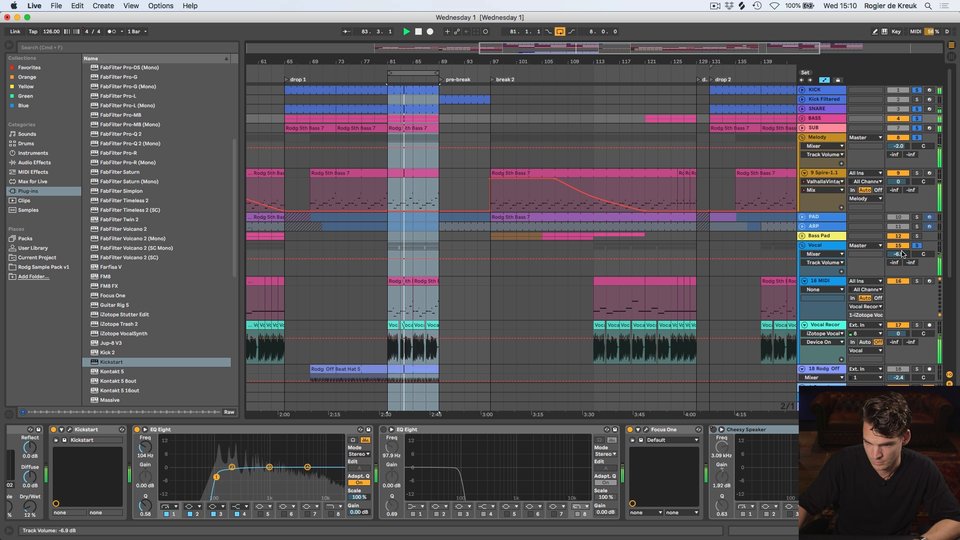Solo the KICK track
This screenshot has height=540, width=960.
[917, 90]
